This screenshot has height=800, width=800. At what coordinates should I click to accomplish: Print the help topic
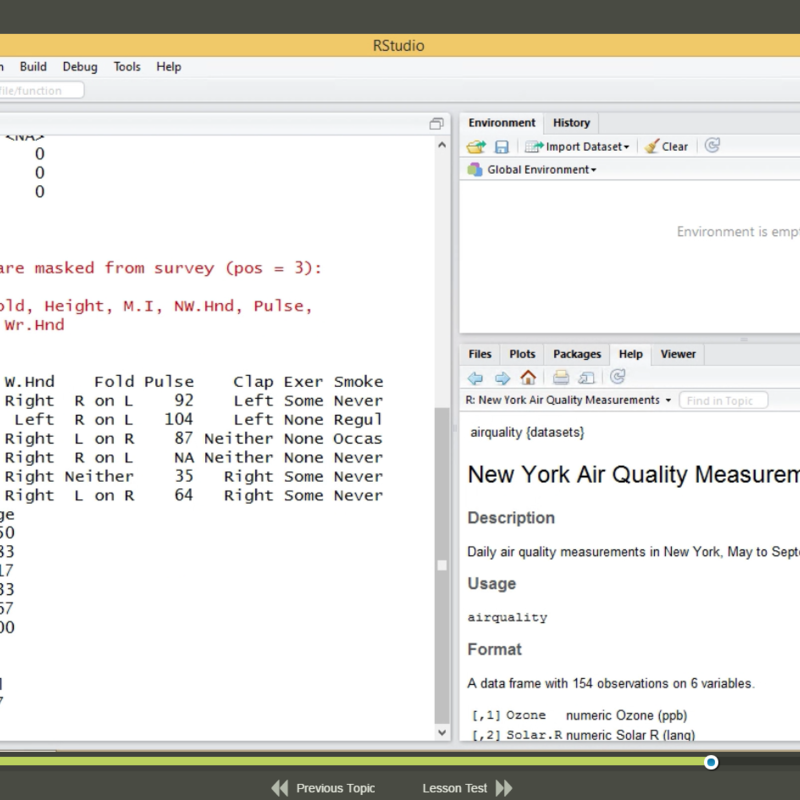561,378
